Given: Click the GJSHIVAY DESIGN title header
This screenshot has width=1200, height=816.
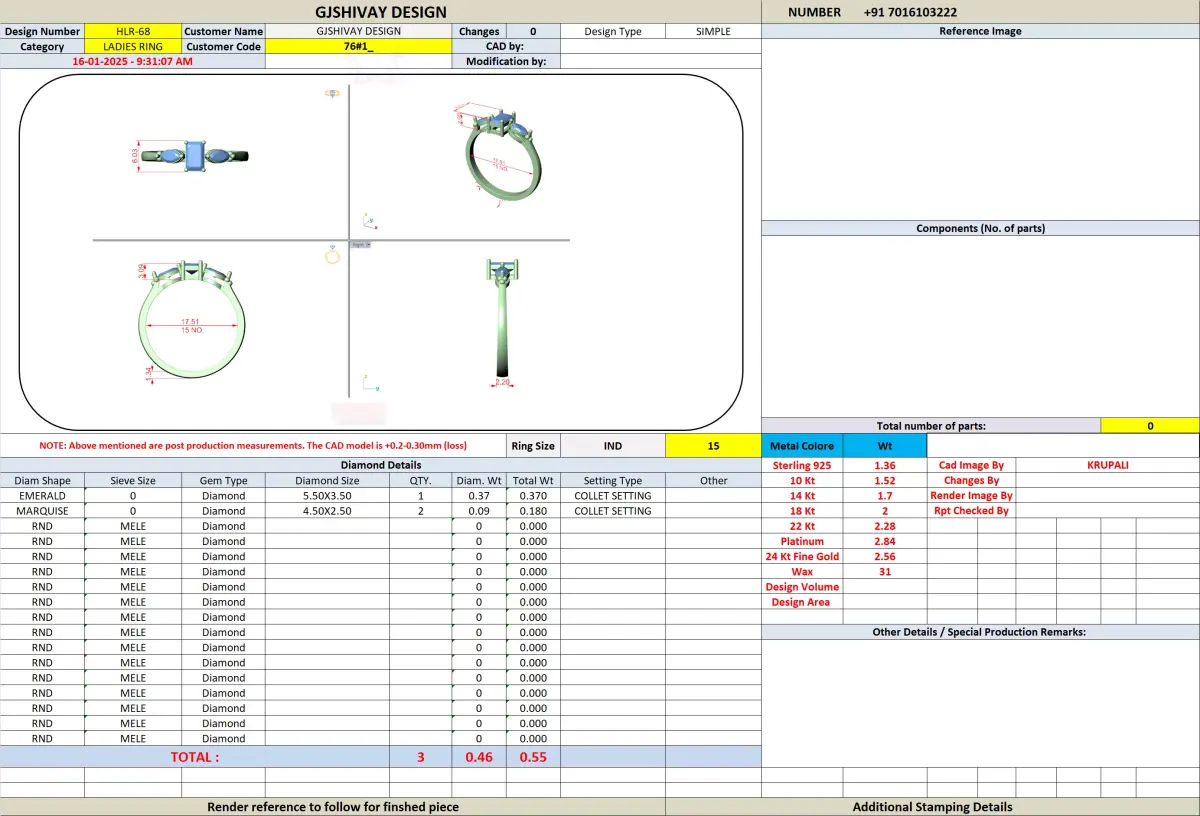Looking at the screenshot, I should coord(380,12).
